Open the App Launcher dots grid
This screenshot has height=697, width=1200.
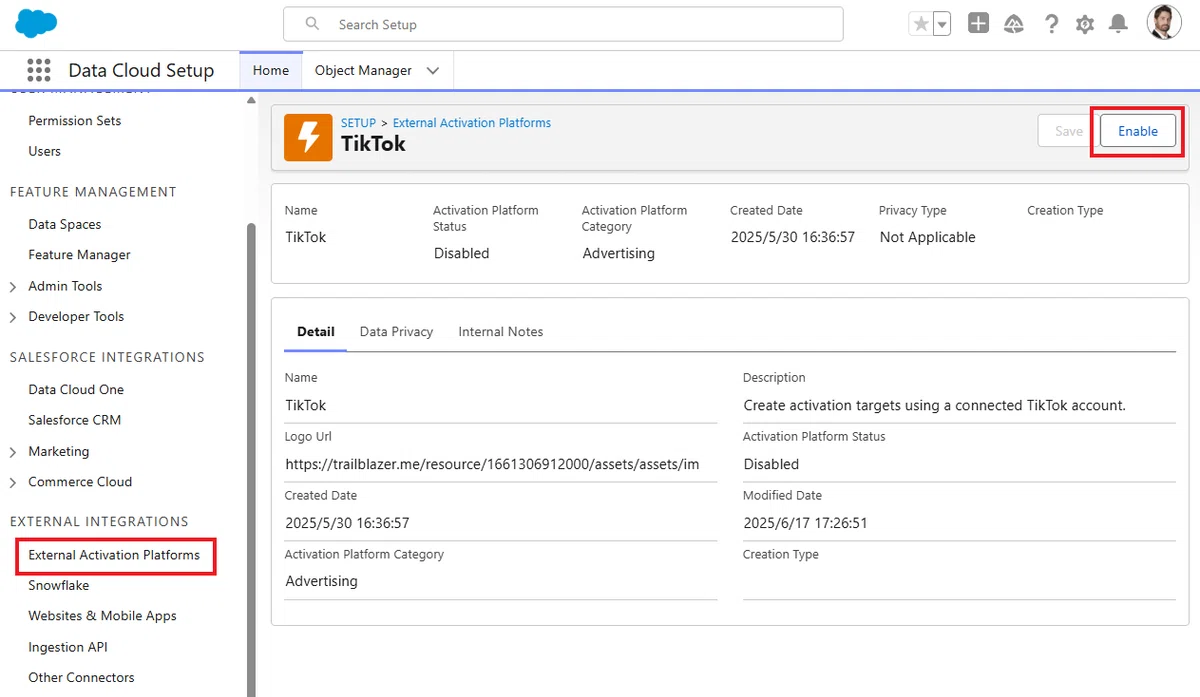click(39, 70)
